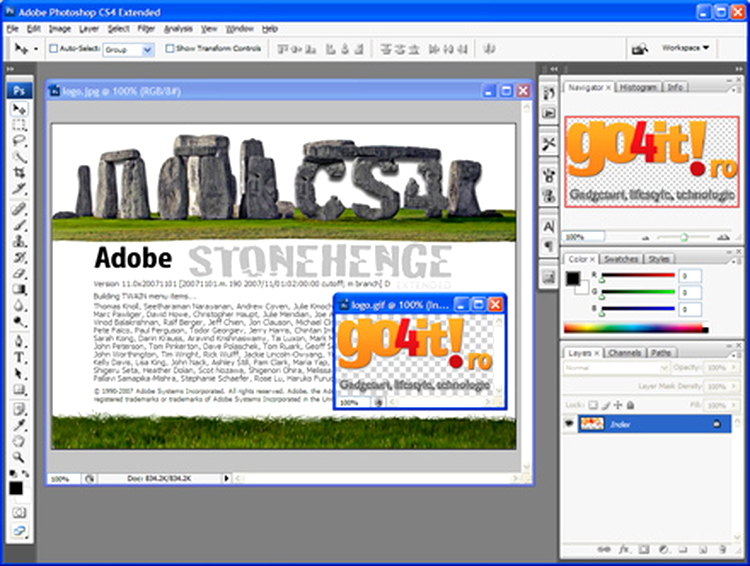
Task: Click the foreground color swatch in toolbox
Action: click(16, 488)
